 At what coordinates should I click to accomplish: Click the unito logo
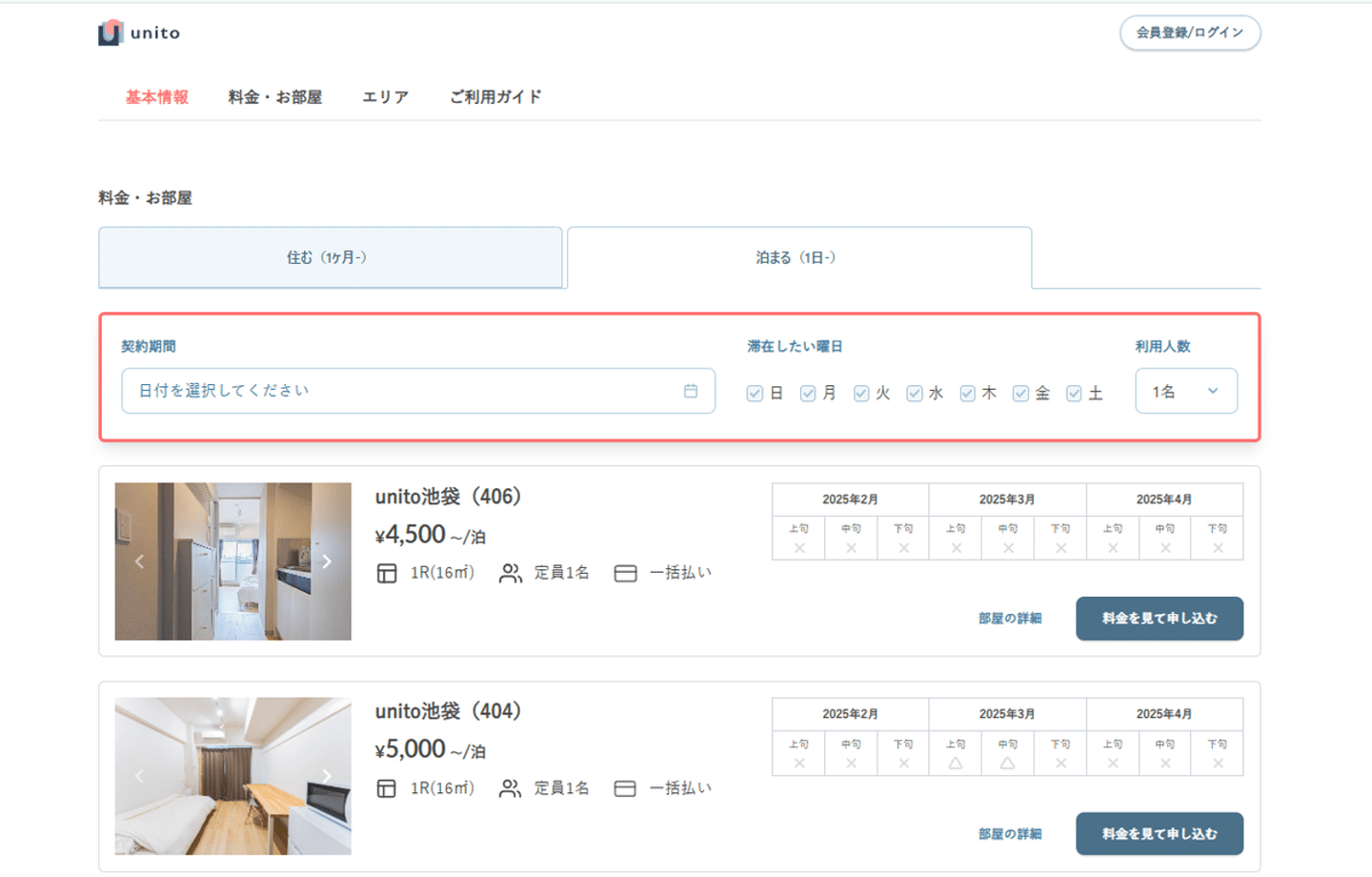click(x=139, y=32)
